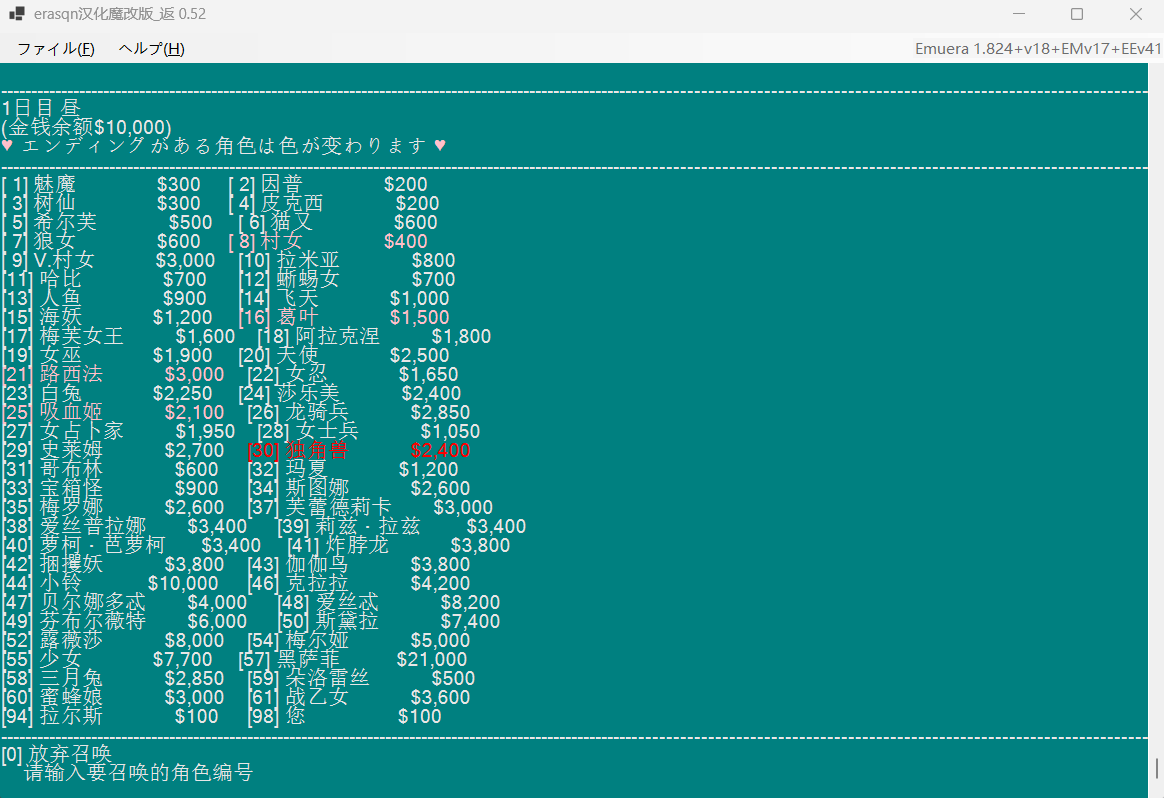Screen dimensions: 1164x798
Task: Choose [20] 天使 for $2,500
Action: (344, 355)
